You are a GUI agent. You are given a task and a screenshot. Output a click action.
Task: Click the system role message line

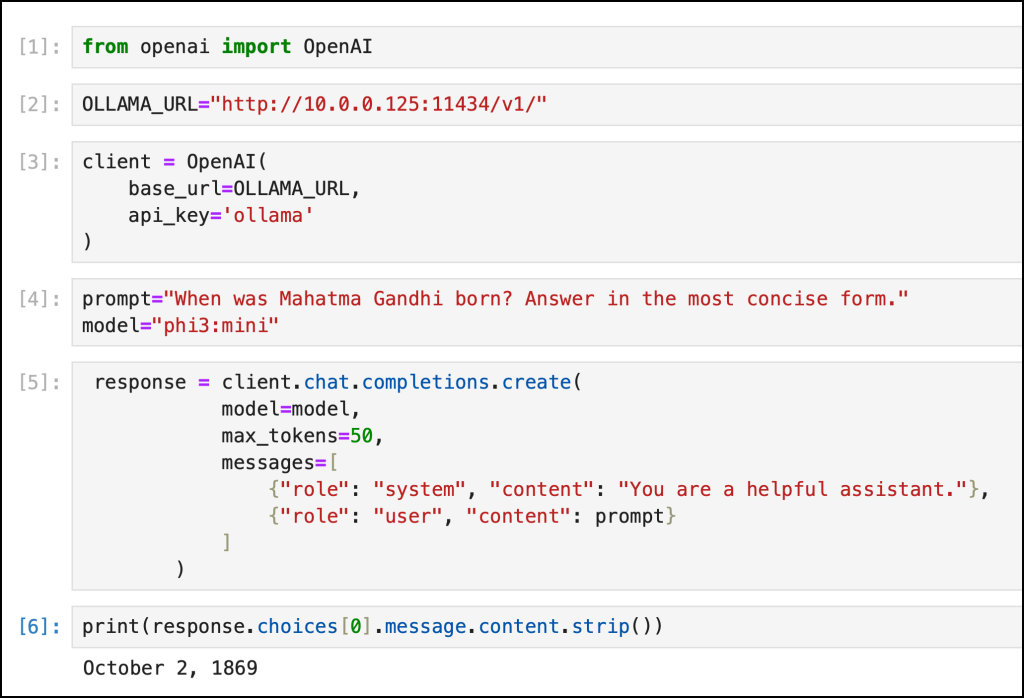(629, 490)
